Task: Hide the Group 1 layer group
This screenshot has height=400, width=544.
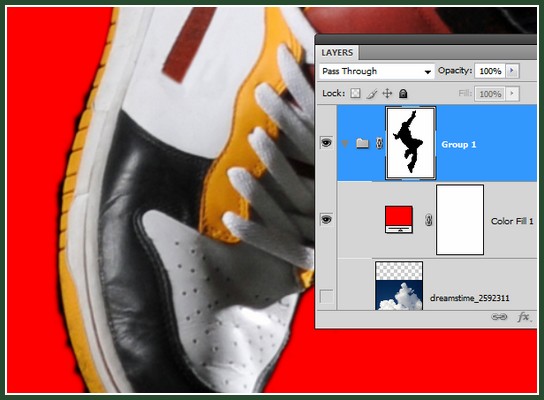Action: pos(326,143)
